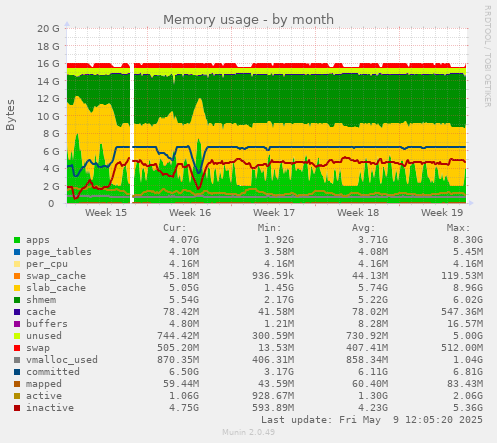Click apps max value 8.30G
Image resolution: width=497 pixels, height=443 pixels.
(x=468, y=240)
